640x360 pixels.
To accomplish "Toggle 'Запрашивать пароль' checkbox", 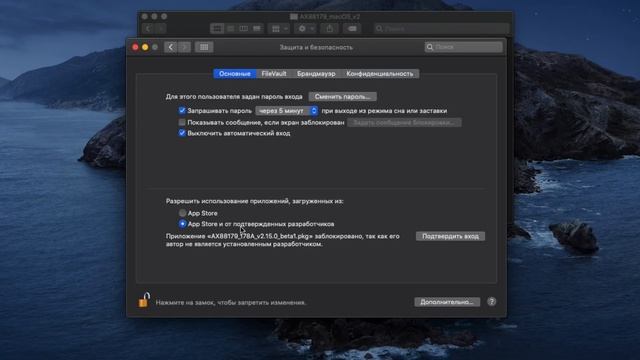I will coord(182,110).
